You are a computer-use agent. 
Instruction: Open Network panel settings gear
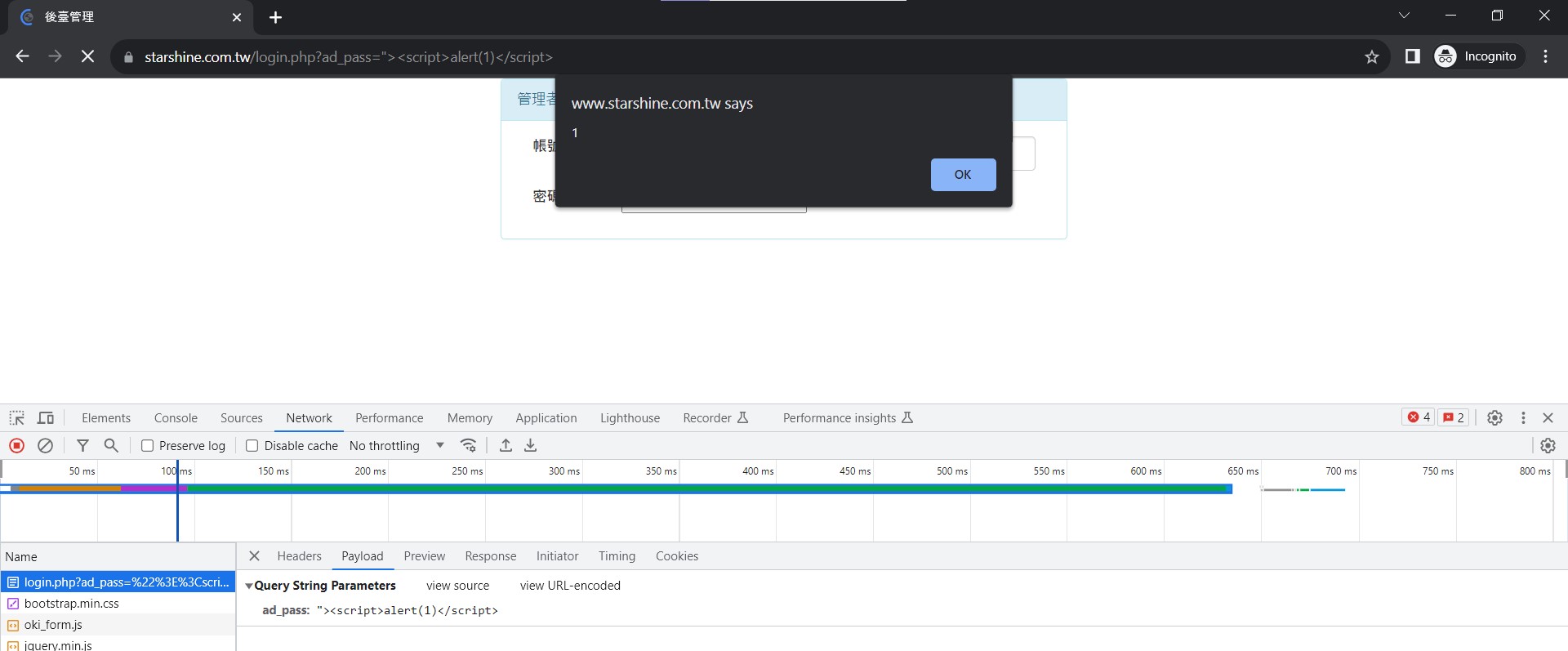coord(1548,445)
